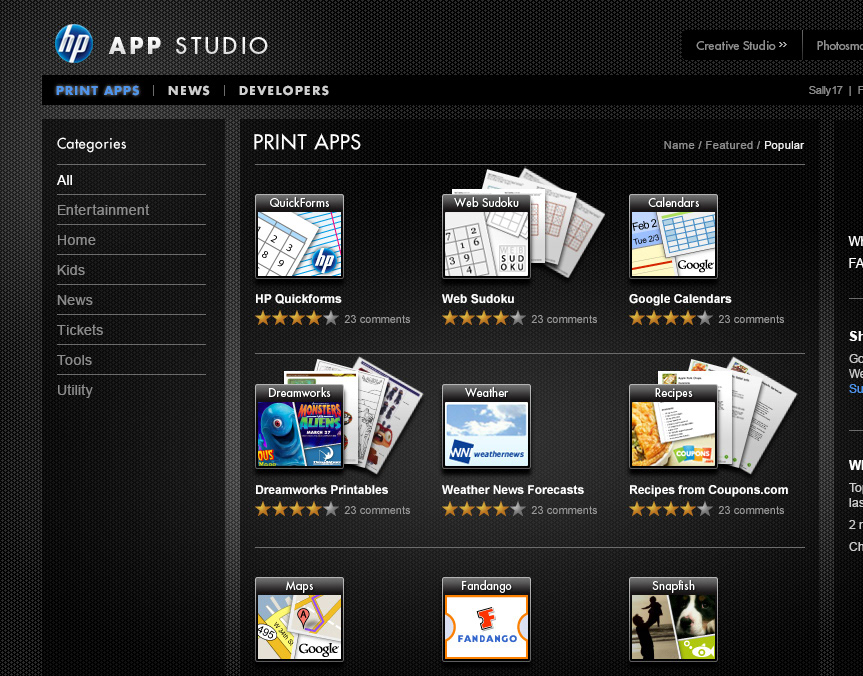Viewport: 863px width, 676px height.
Task: Open the Developers navigation tab
Action: pyautogui.click(x=284, y=90)
